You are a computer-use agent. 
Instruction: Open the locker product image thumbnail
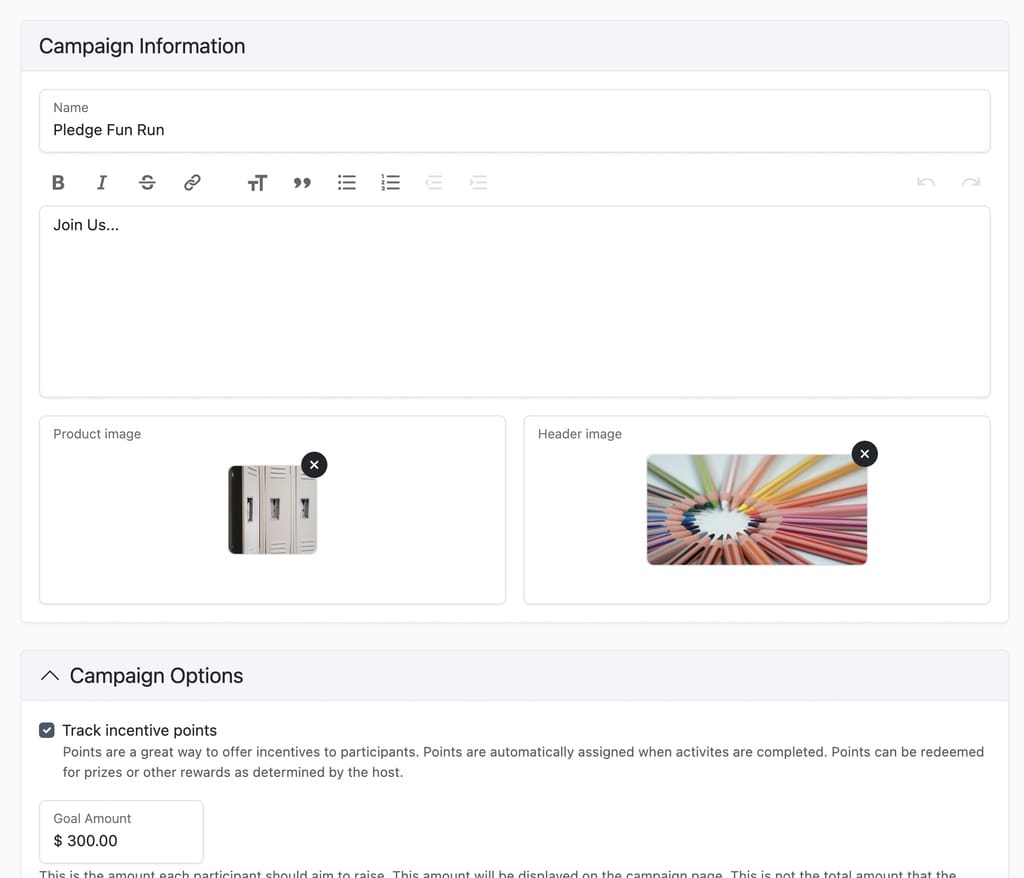click(272, 510)
